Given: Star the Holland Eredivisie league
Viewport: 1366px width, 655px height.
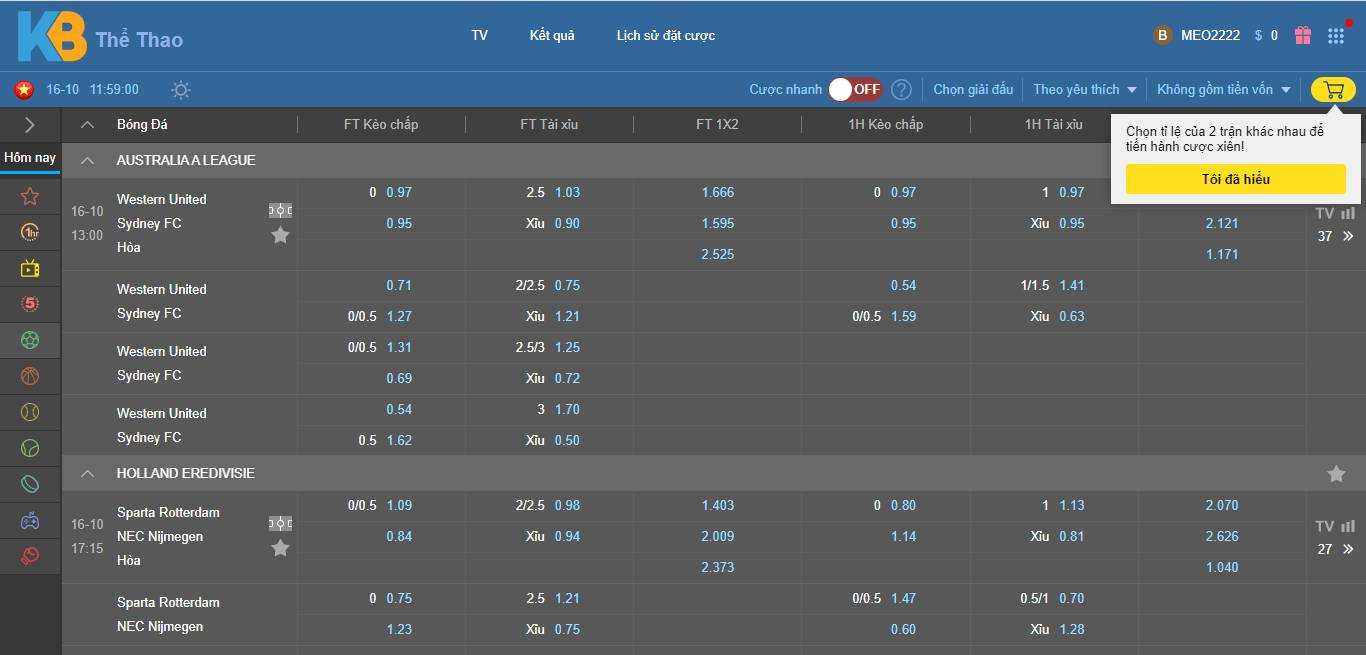Looking at the screenshot, I should (x=1336, y=474).
